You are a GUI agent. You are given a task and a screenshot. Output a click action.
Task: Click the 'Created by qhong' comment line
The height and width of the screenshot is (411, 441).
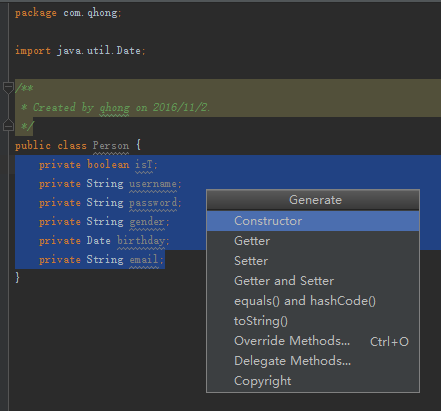[115, 107]
